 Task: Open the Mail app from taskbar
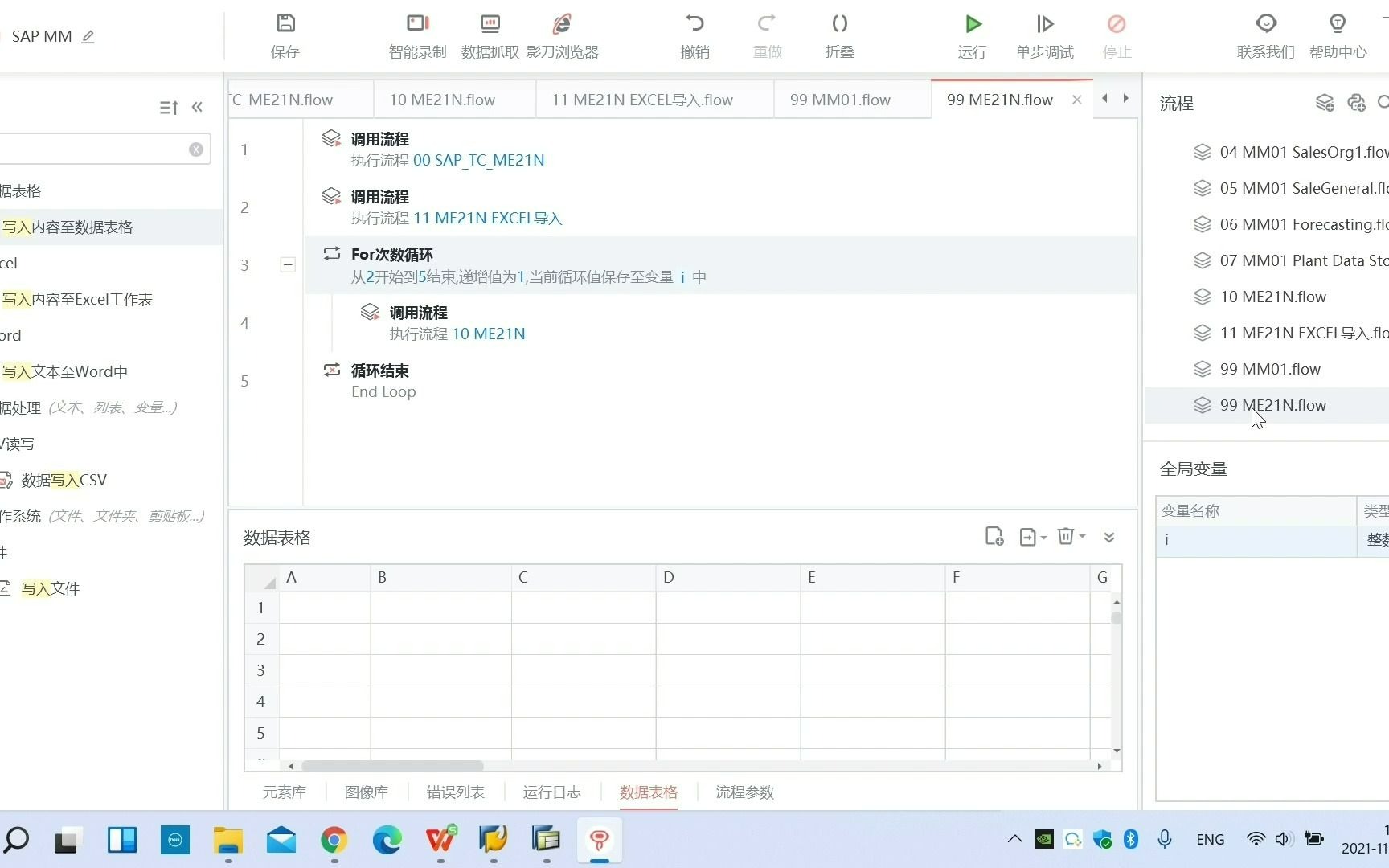point(281,841)
